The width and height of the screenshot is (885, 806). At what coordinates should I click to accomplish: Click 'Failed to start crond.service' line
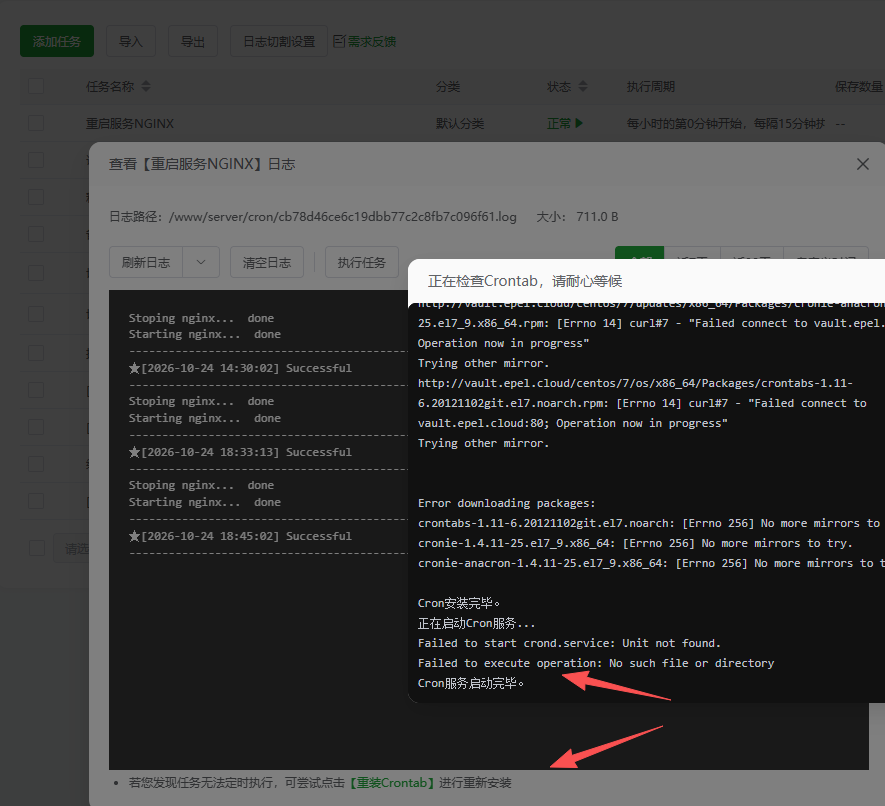point(569,643)
